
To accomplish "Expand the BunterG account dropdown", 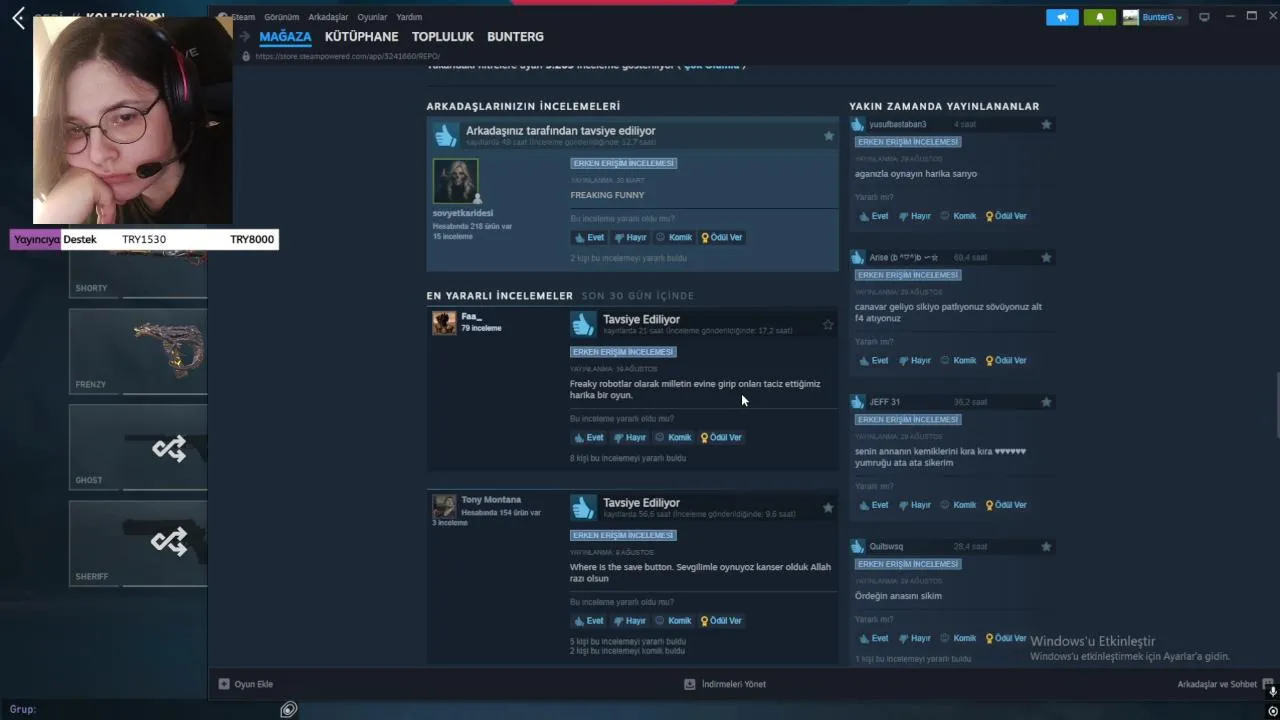I will point(1153,17).
